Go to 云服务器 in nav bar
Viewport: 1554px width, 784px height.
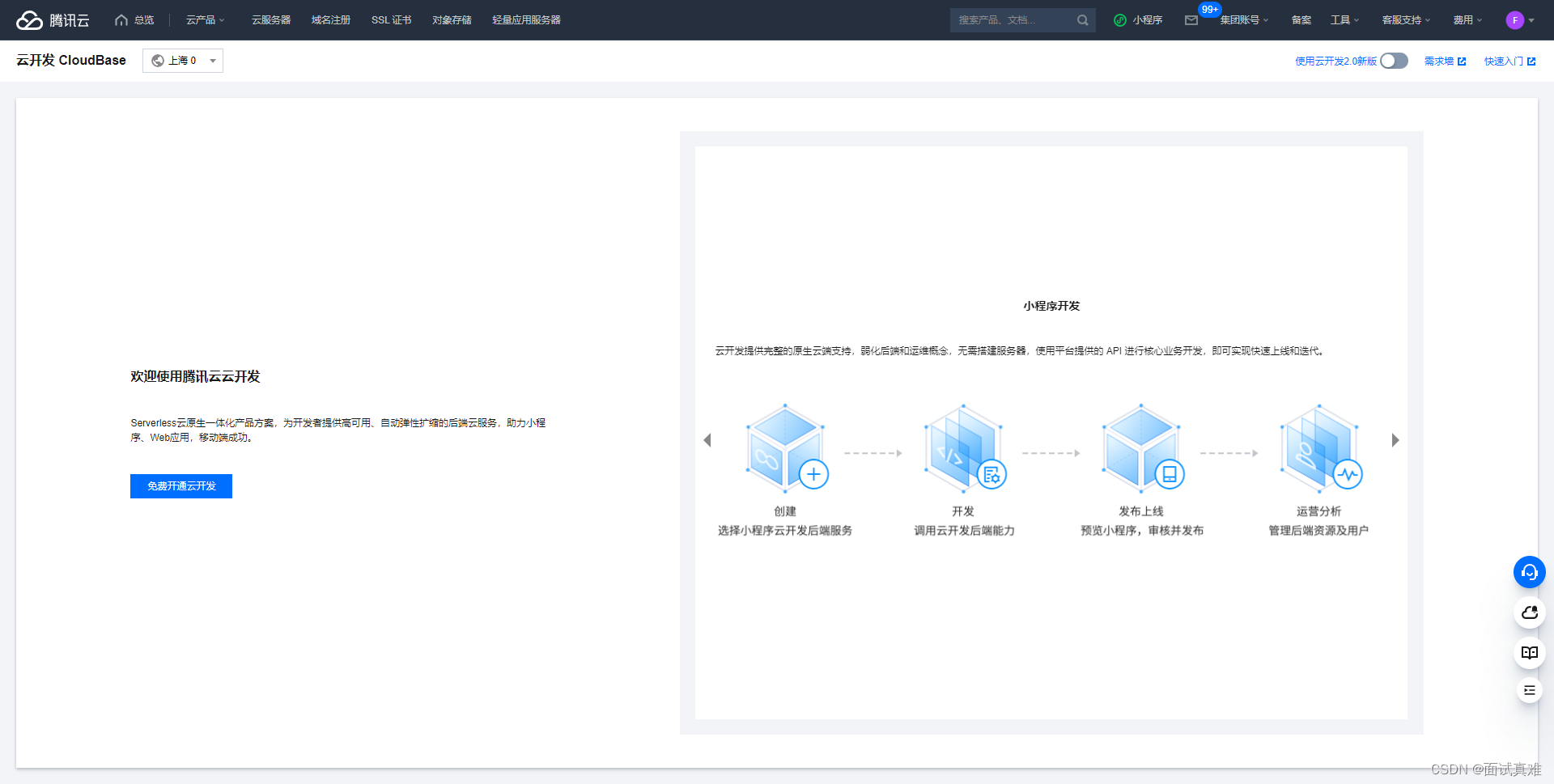coord(271,20)
